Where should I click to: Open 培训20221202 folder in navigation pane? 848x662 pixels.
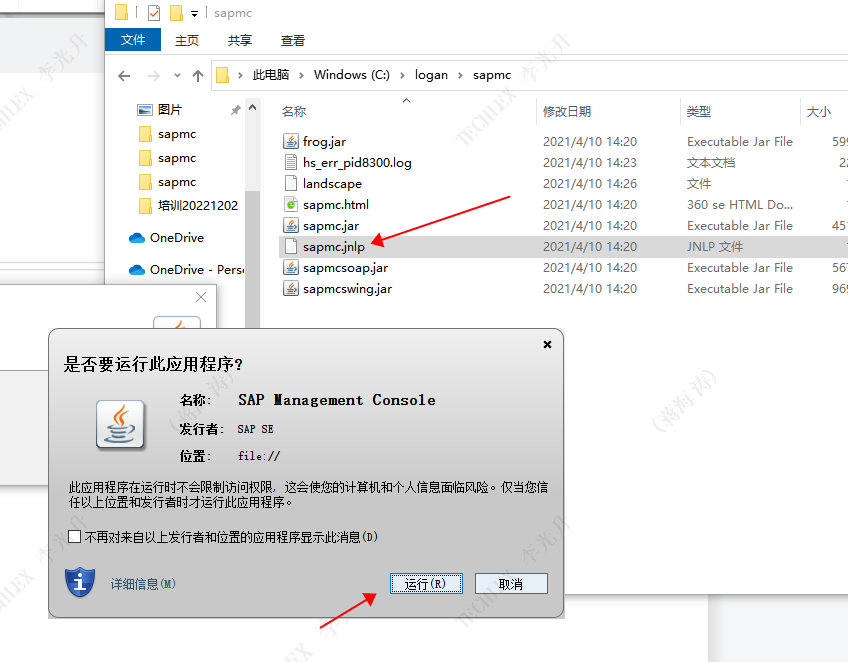coord(198,206)
